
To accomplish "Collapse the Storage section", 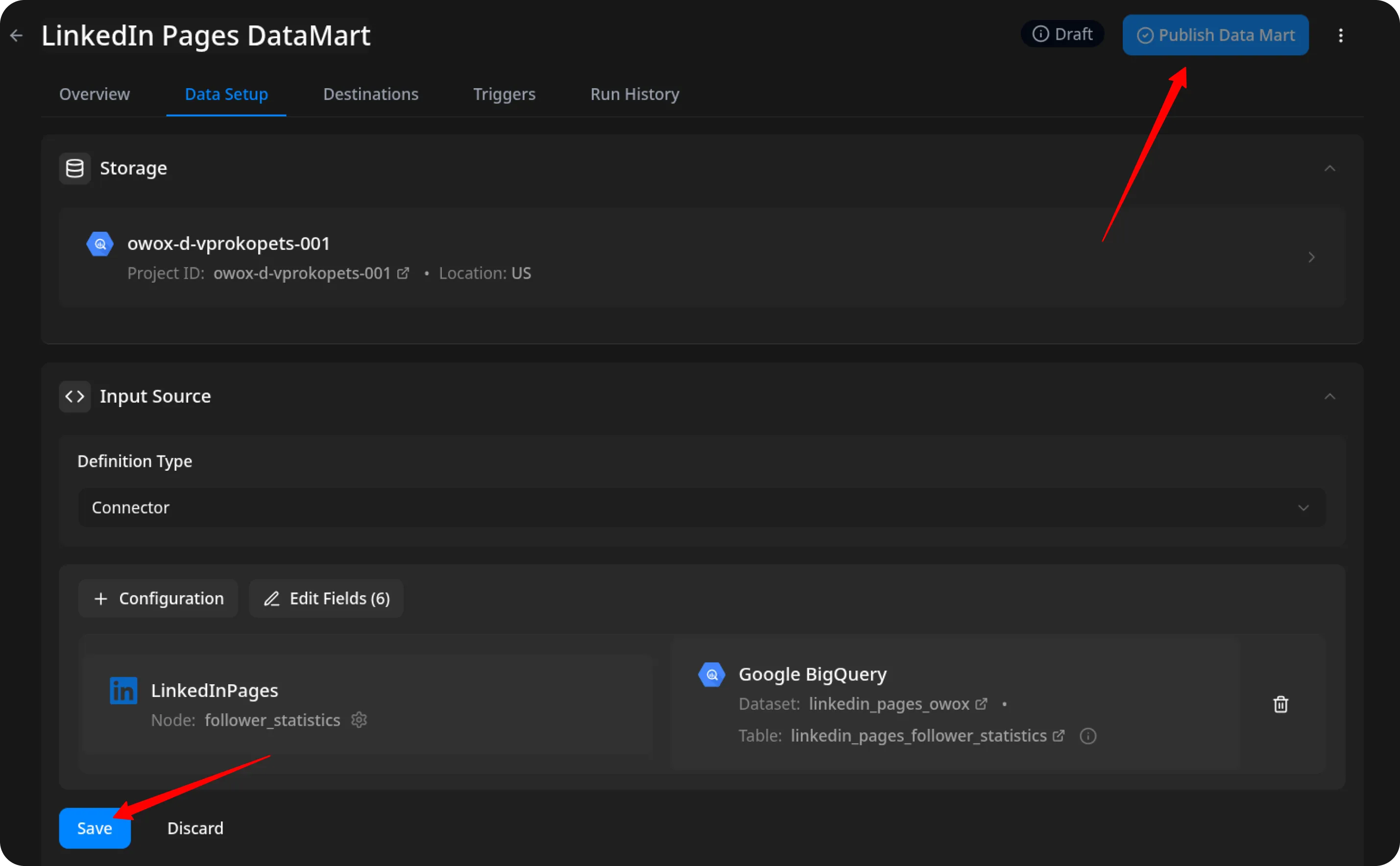I will (x=1329, y=168).
